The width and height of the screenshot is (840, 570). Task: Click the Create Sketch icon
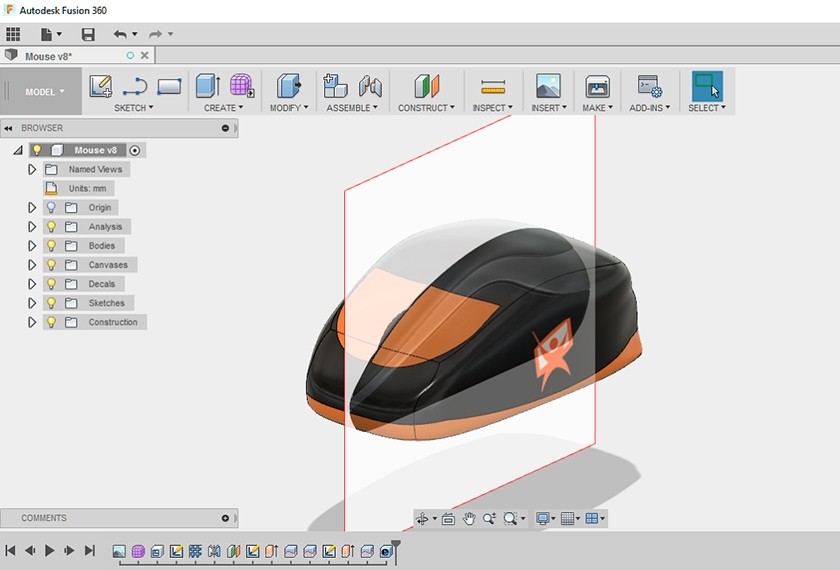click(x=100, y=86)
